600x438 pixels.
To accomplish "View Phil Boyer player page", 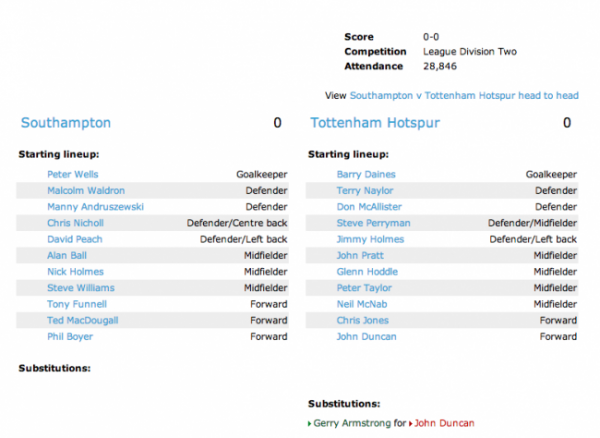I will 70,337.
